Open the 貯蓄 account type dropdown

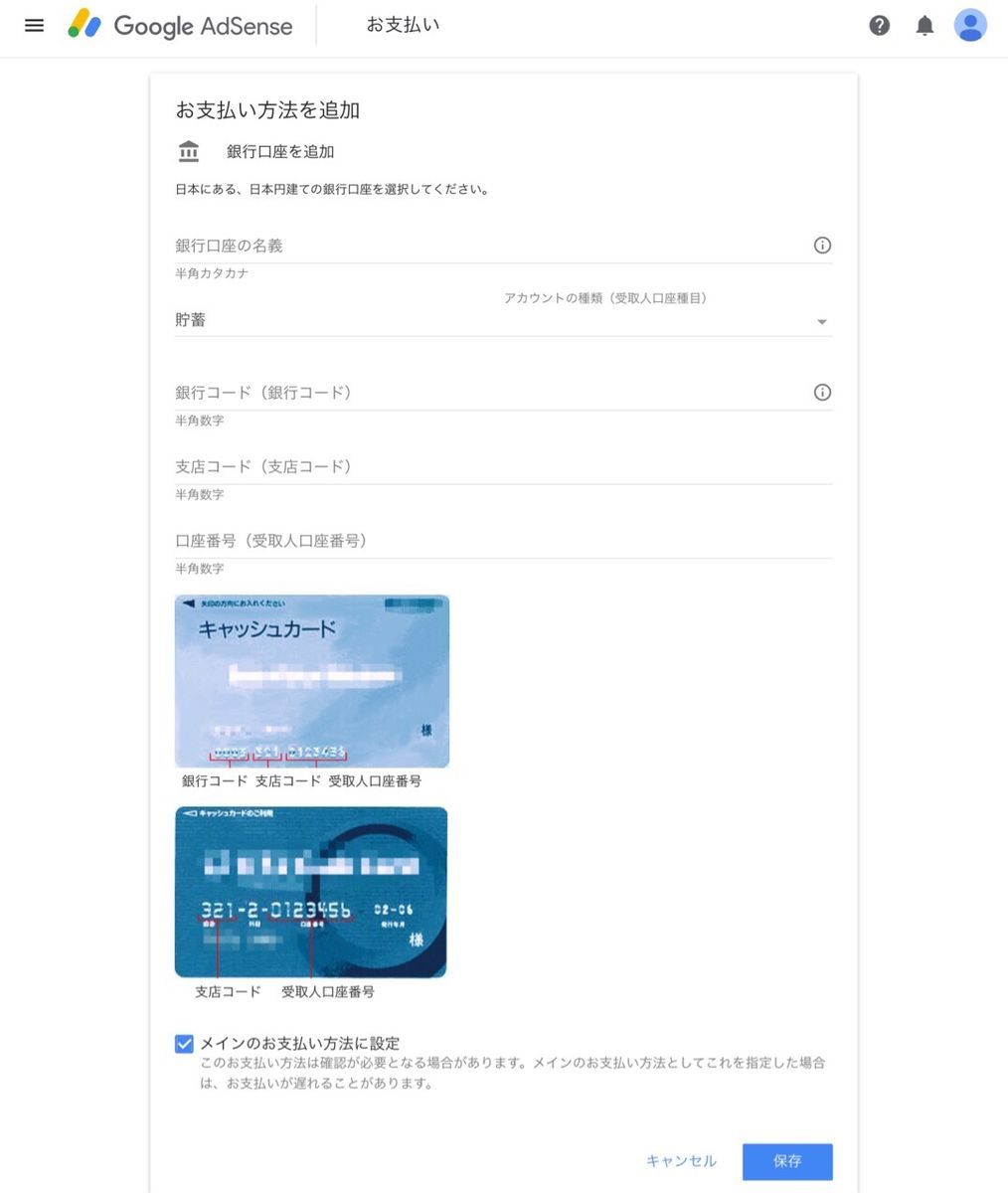click(x=503, y=321)
